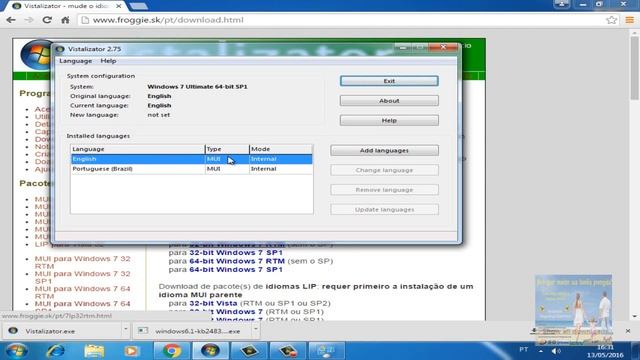The width and height of the screenshot is (640, 360).
Task: Click the Mode column header
Action: pos(281,149)
